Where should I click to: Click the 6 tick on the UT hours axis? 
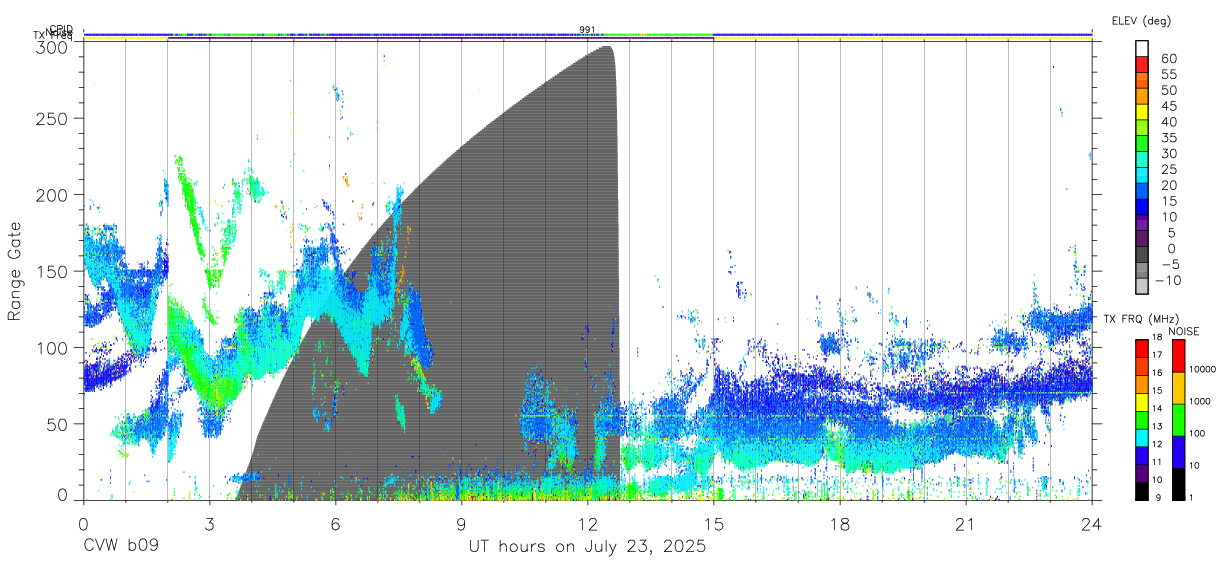pyautogui.click(x=335, y=524)
